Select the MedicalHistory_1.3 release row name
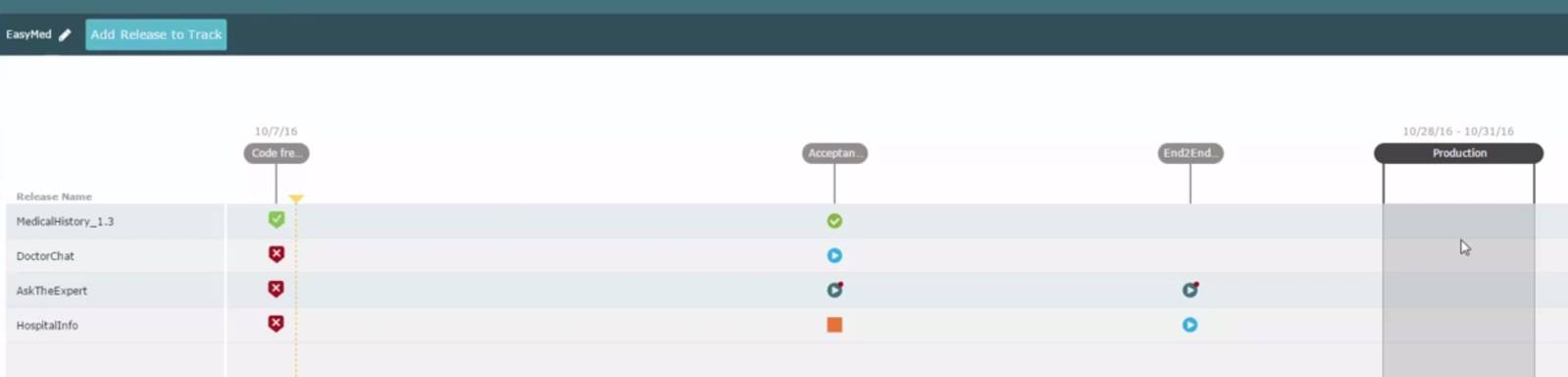The image size is (1568, 377). point(65,222)
